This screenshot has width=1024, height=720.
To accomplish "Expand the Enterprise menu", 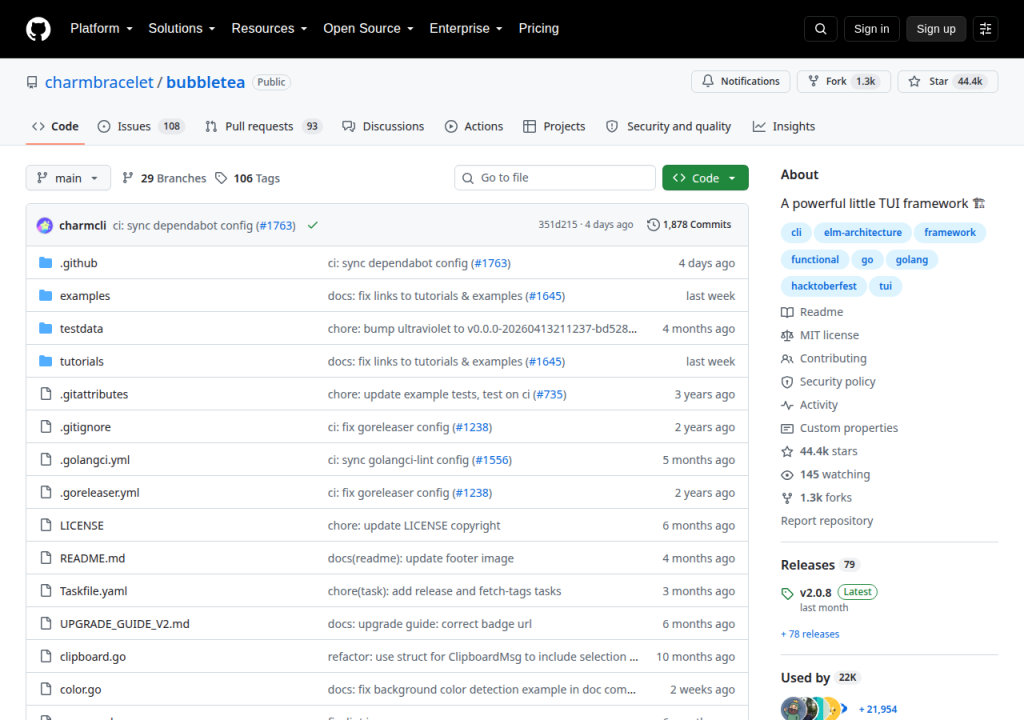I will point(466,29).
